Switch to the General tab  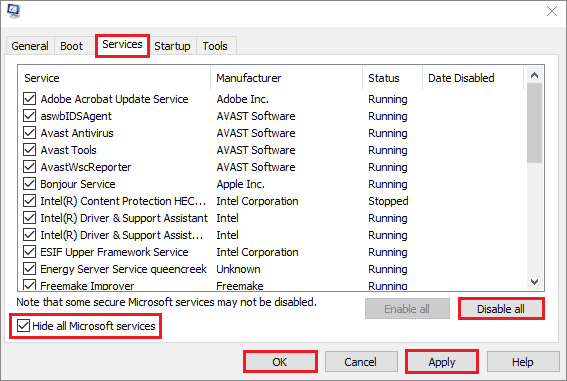click(x=30, y=46)
